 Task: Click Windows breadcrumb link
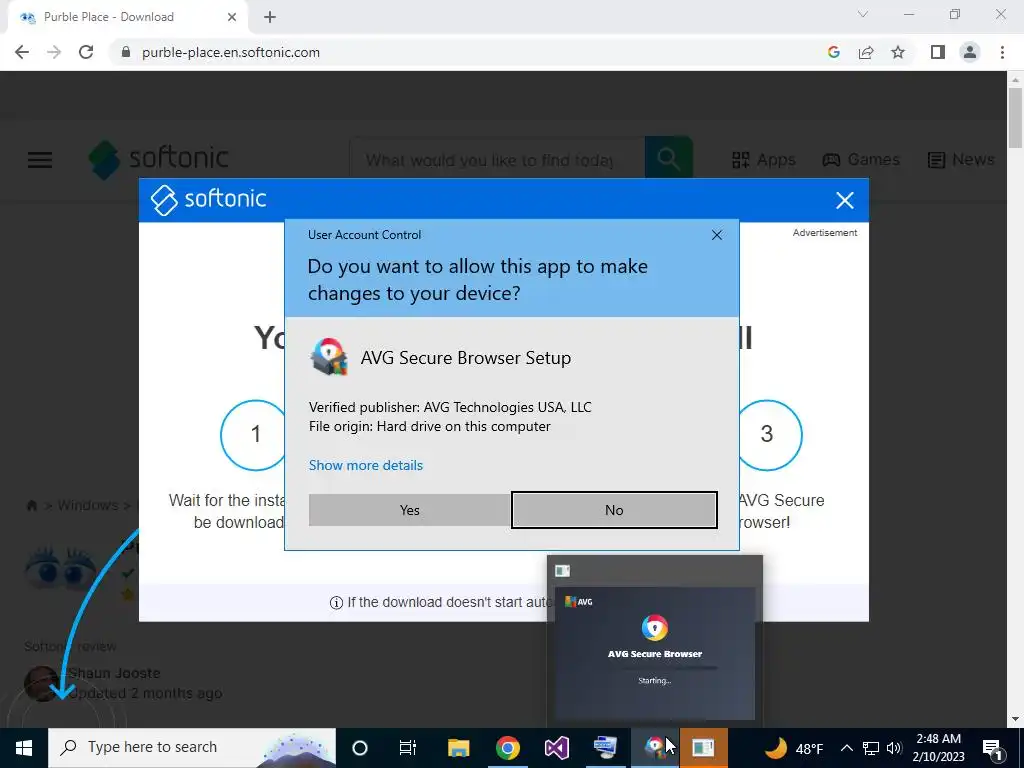88,505
